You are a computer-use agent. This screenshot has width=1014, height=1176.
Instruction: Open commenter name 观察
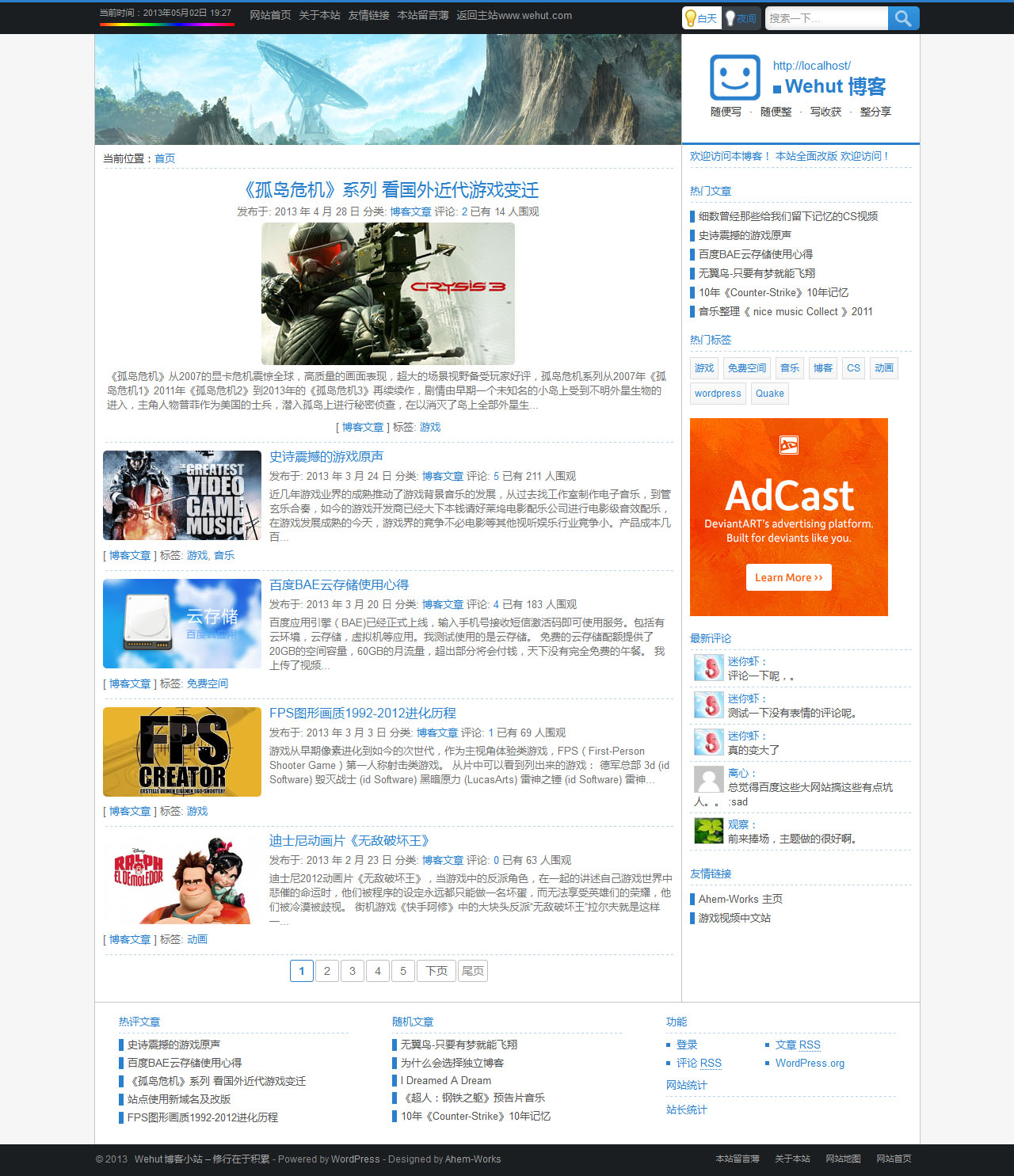click(738, 824)
